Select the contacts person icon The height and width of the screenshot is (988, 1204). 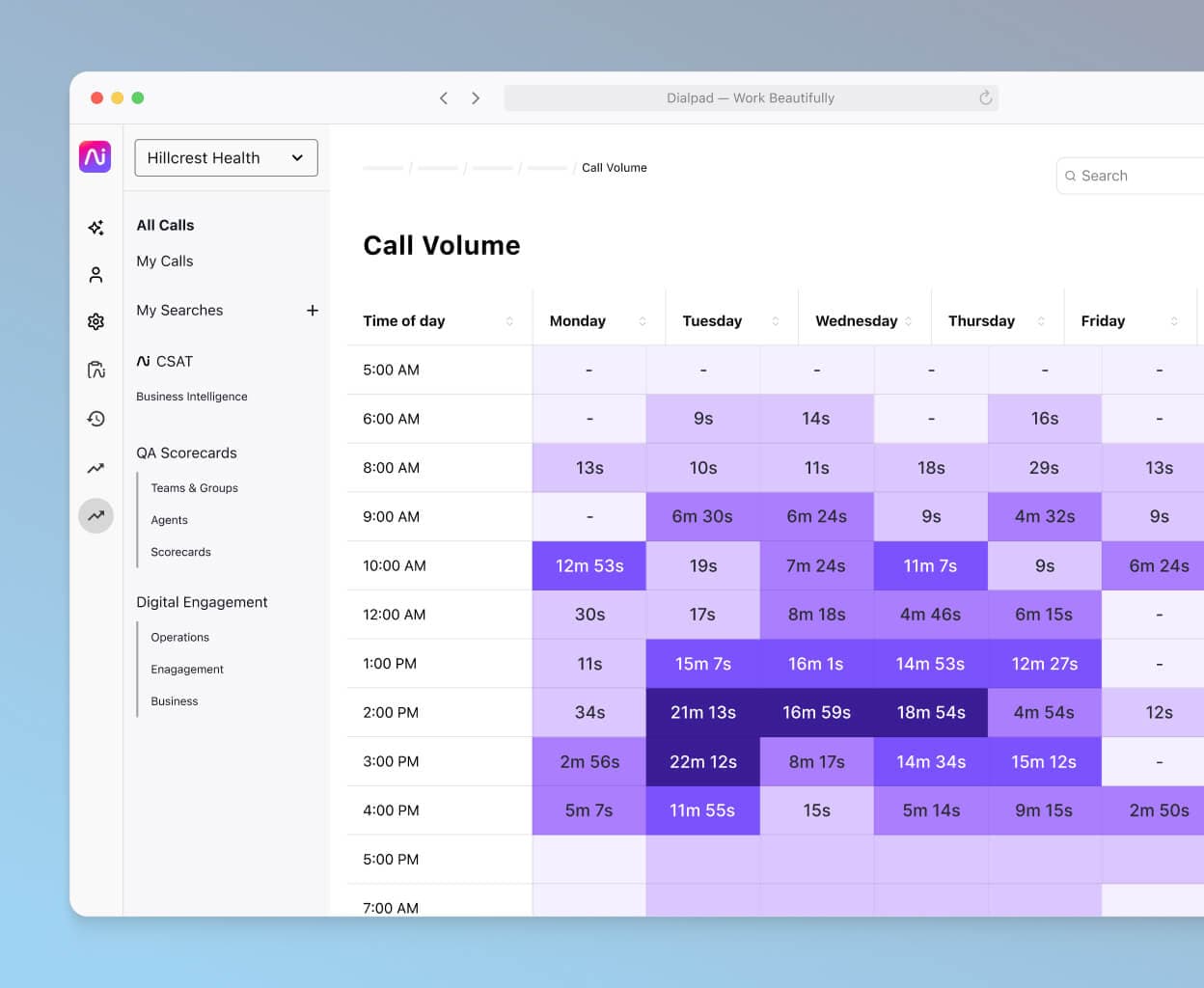tap(96, 274)
